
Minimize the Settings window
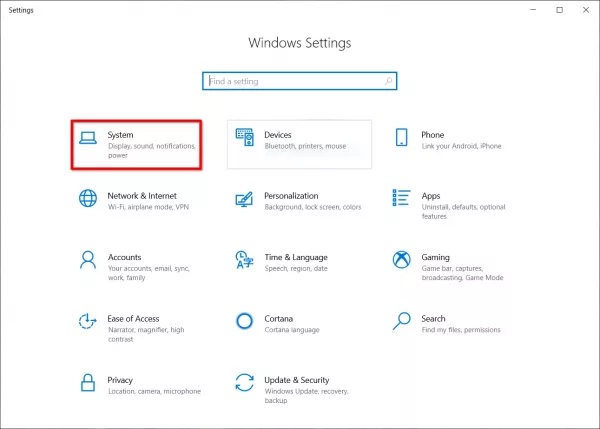click(533, 10)
